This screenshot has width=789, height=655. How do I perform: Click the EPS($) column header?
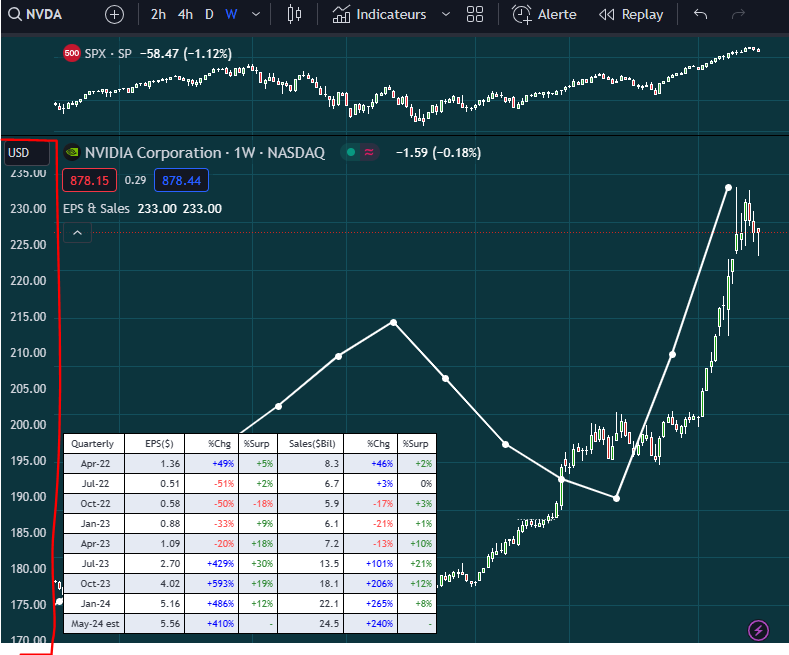point(154,444)
